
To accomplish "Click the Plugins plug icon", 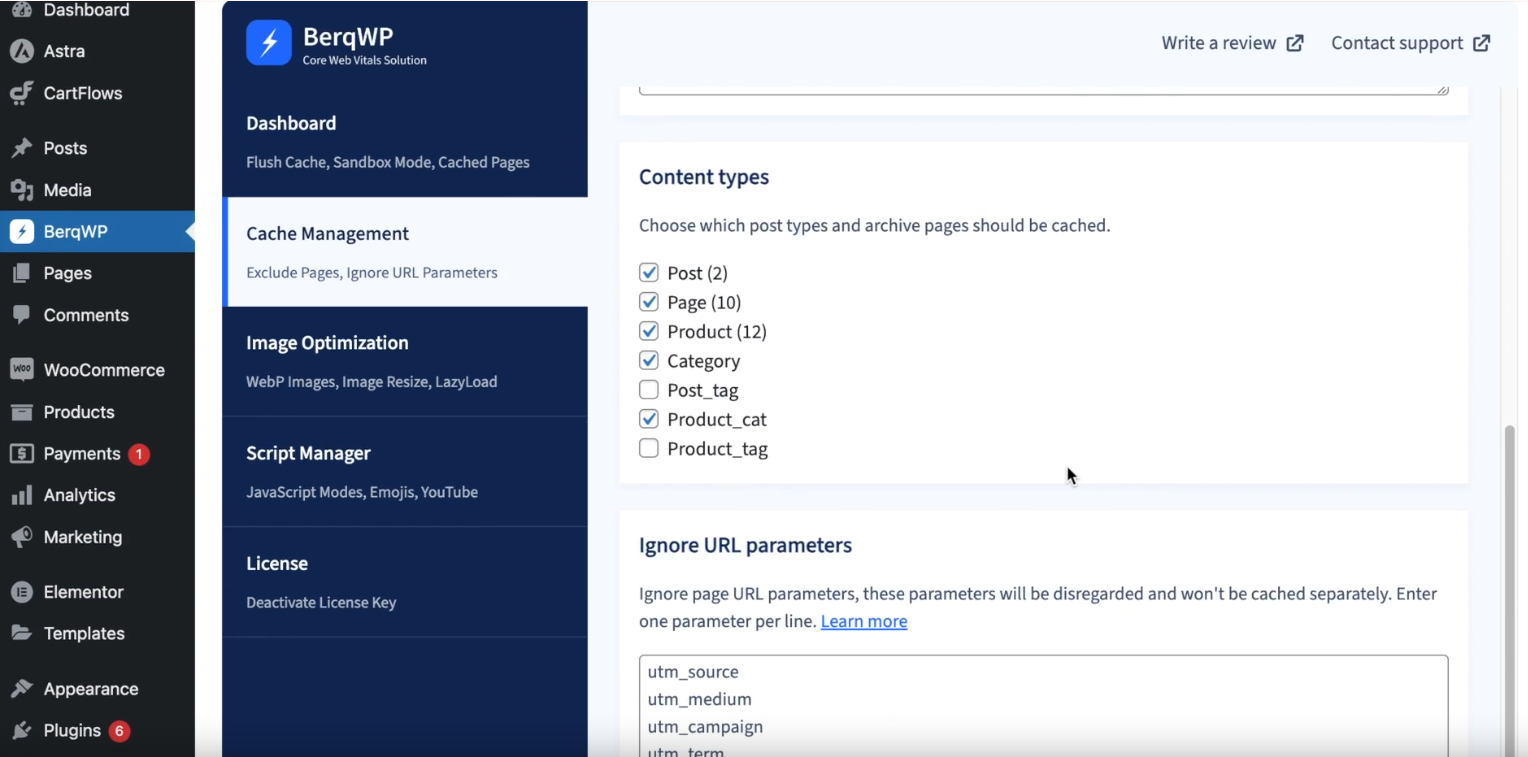I will (x=21, y=731).
